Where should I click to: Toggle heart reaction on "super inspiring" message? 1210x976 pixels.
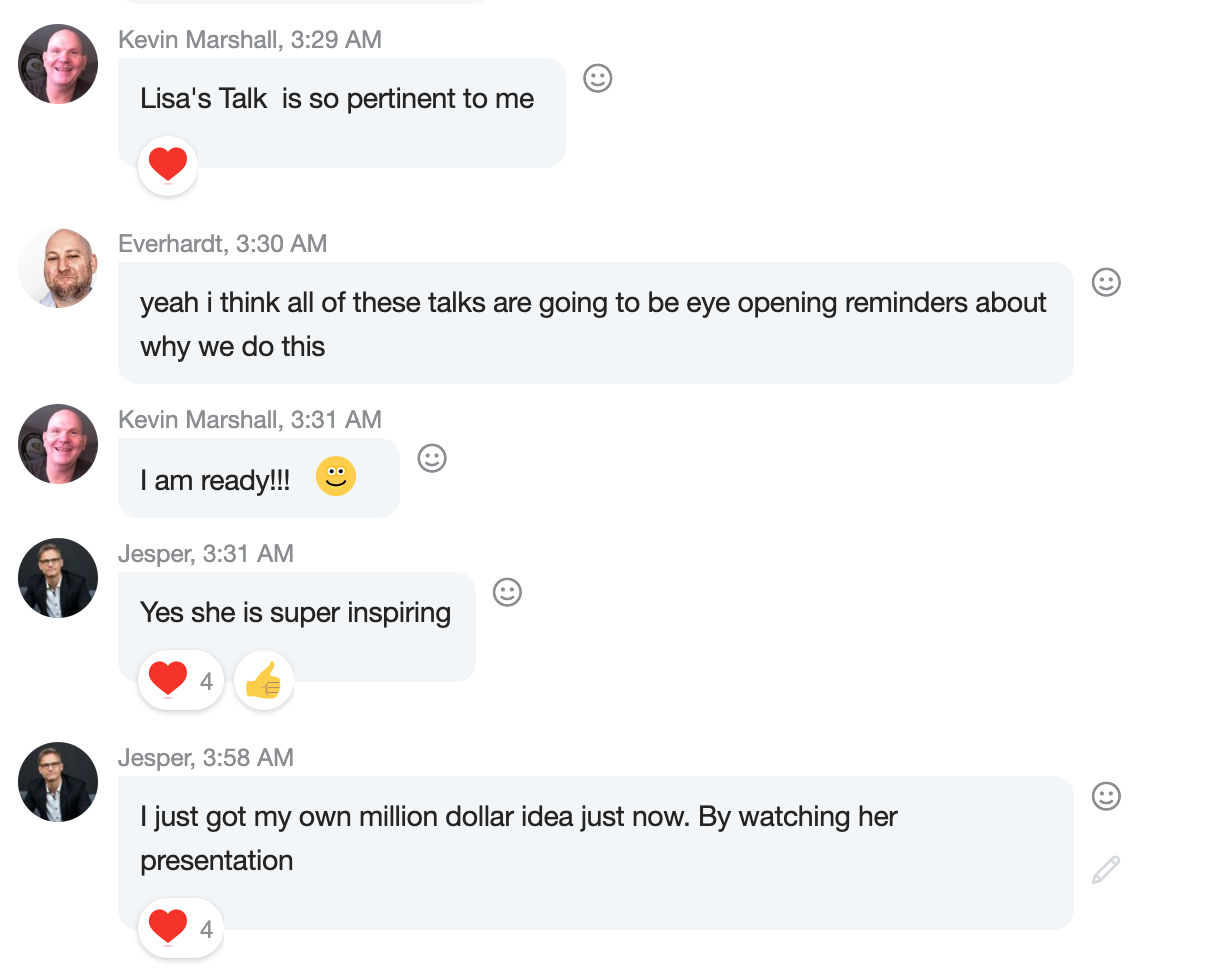tap(180, 680)
